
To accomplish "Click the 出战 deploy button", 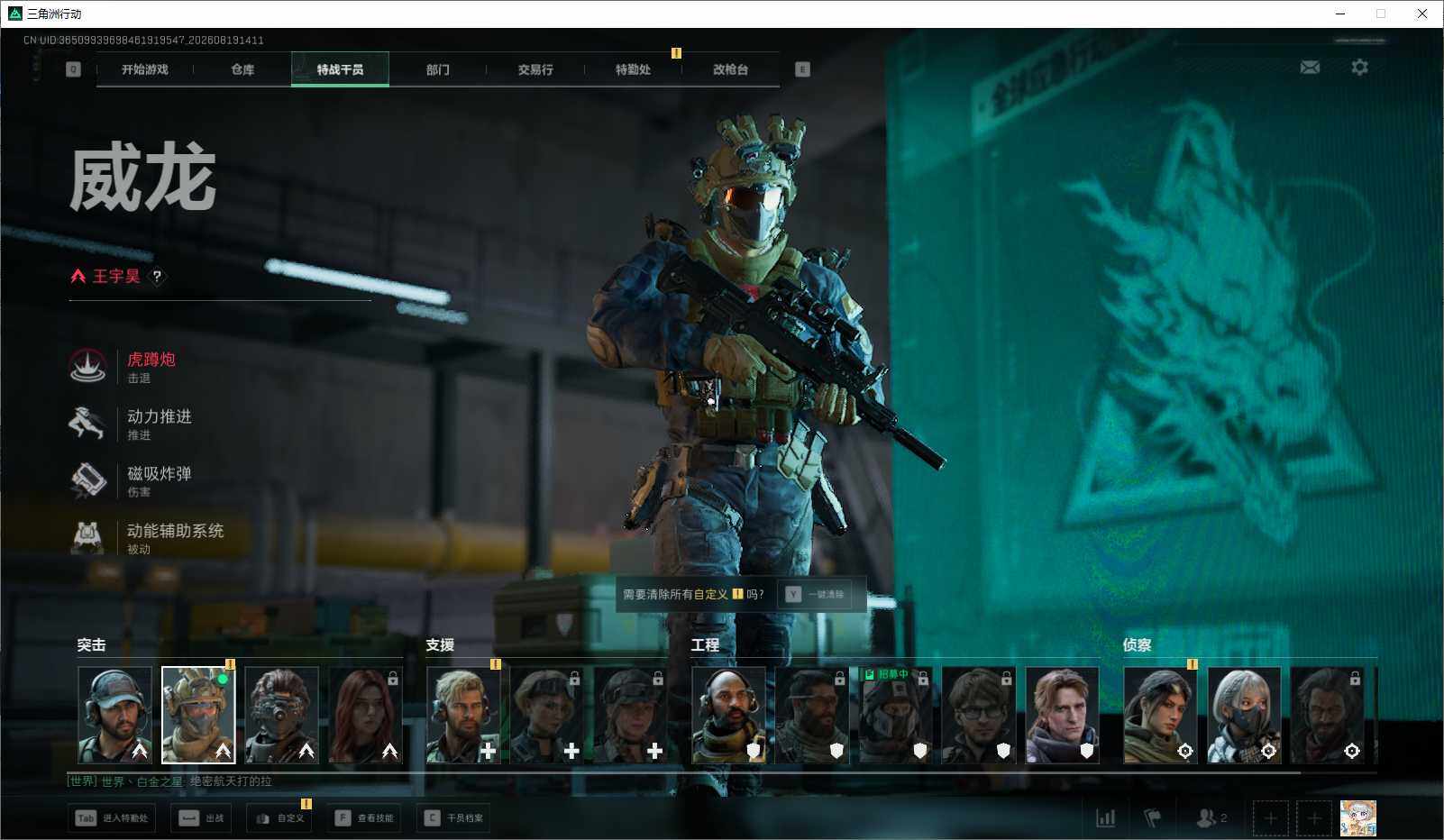I will click(x=201, y=817).
